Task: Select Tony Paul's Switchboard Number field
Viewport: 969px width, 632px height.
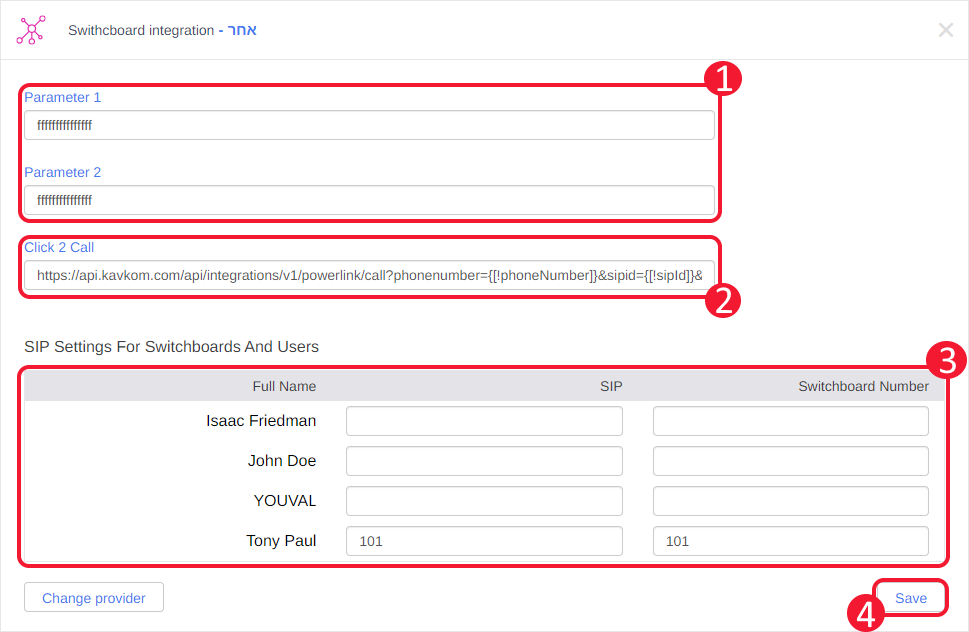Action: click(790, 541)
